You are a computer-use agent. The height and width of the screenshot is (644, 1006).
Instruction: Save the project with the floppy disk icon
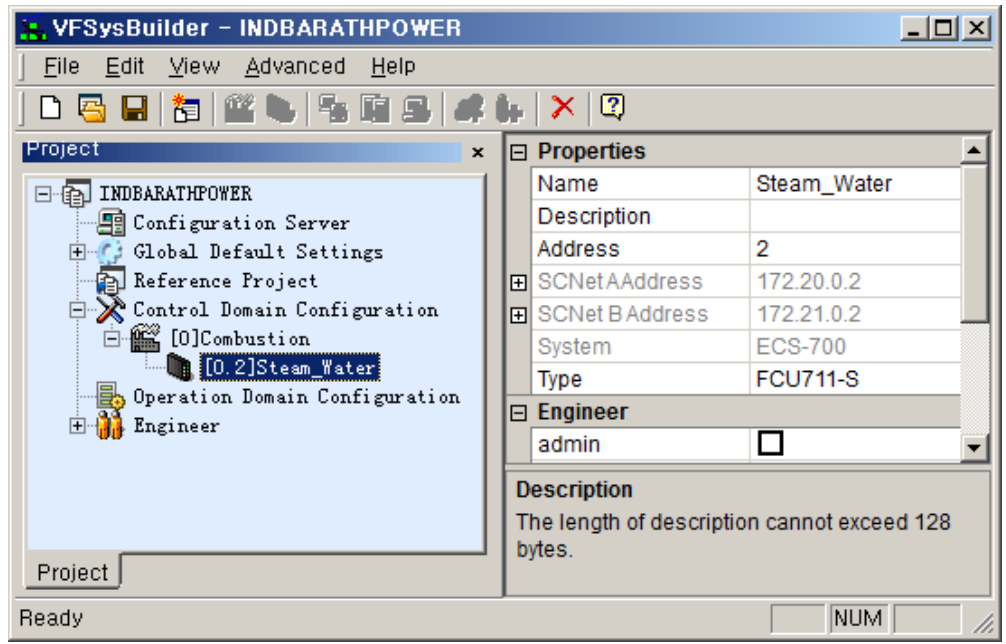click(x=134, y=108)
